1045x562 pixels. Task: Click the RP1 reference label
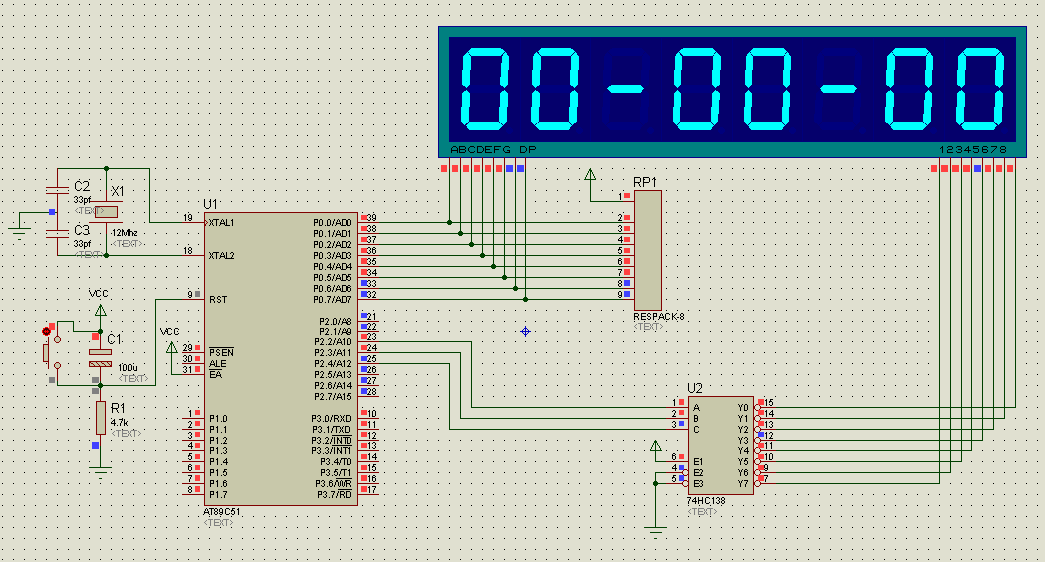(x=644, y=182)
